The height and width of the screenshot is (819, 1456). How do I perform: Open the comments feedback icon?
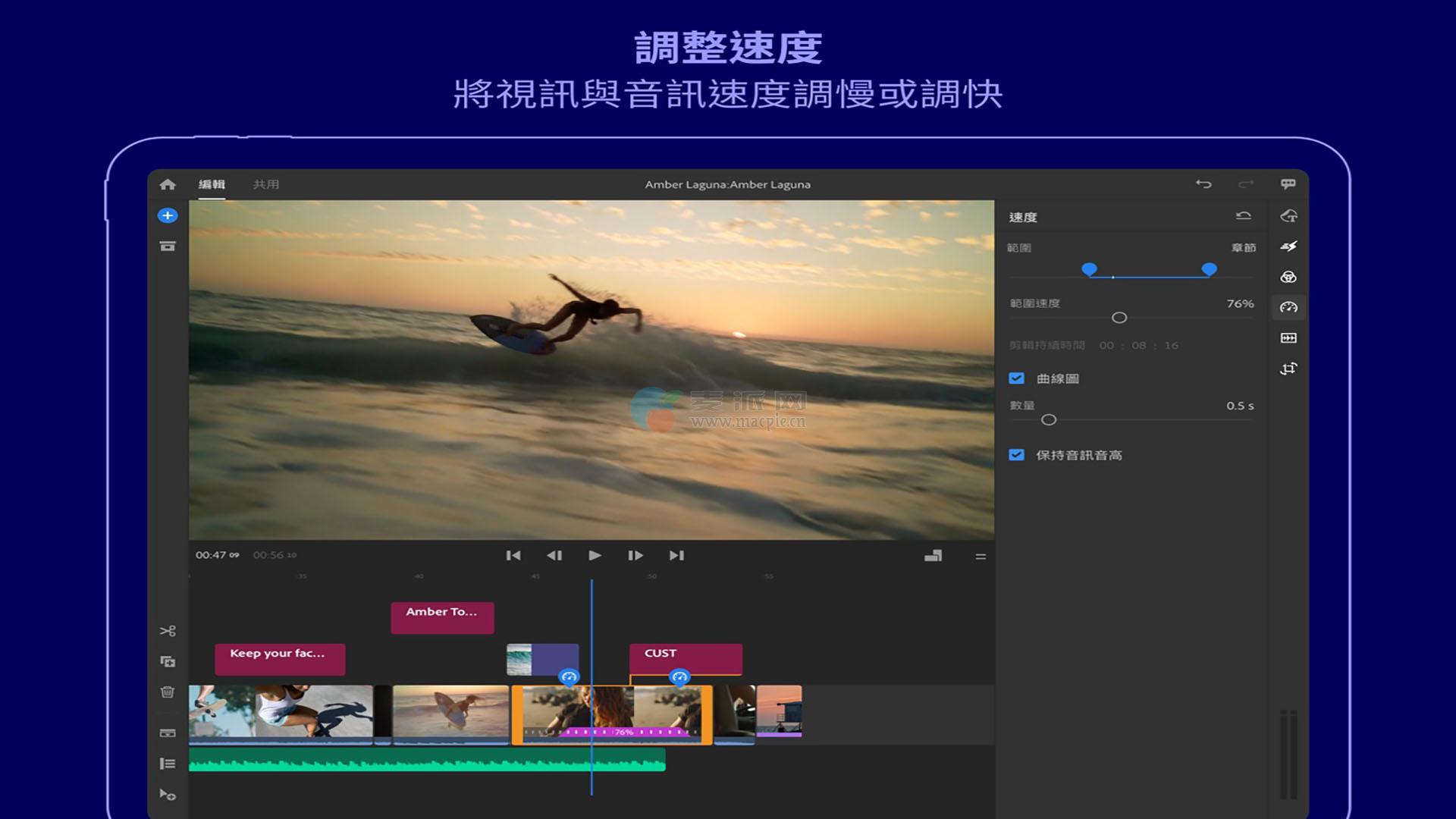[1288, 184]
